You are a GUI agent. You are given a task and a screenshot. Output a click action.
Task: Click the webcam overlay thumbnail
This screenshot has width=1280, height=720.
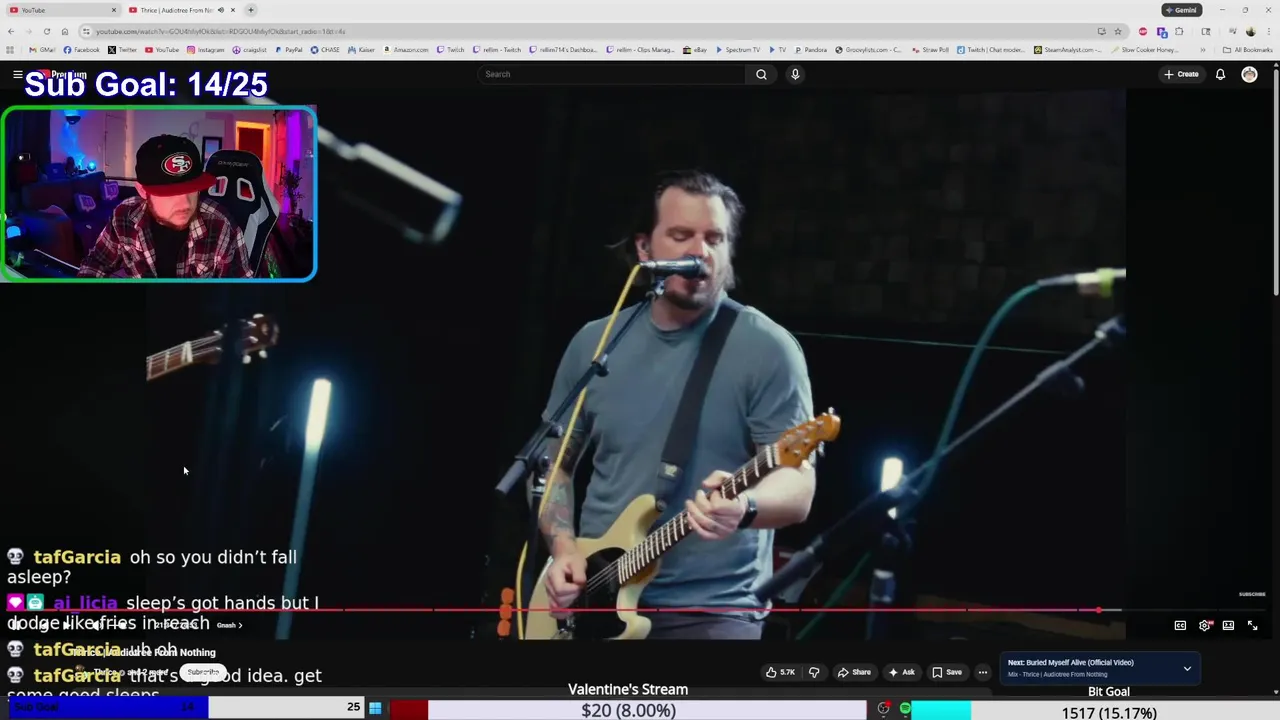tap(158, 193)
